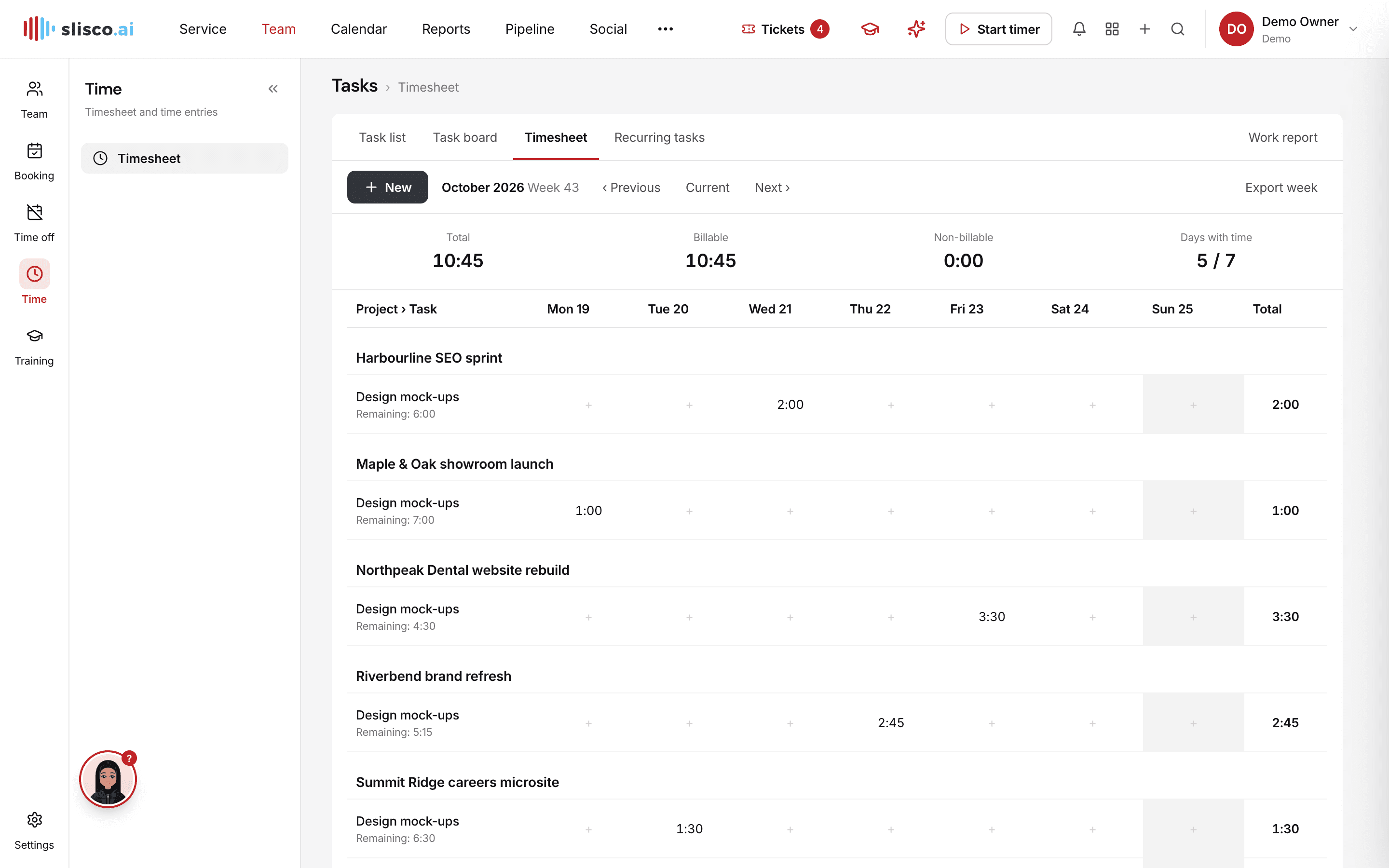The width and height of the screenshot is (1389, 868).
Task: Switch to the Task list tab
Action: point(382,137)
